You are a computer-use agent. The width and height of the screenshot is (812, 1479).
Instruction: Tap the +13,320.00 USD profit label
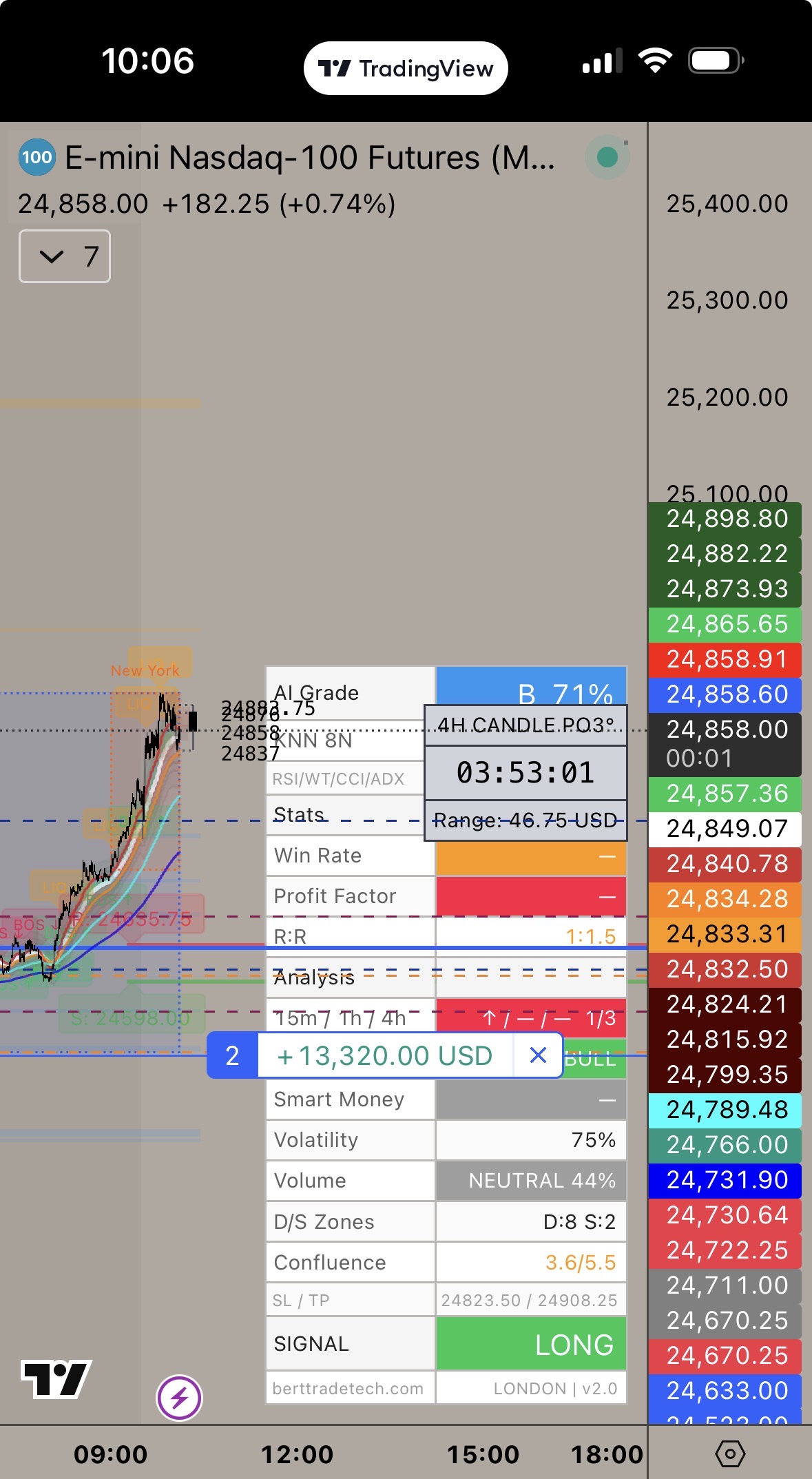pyautogui.click(x=385, y=1055)
